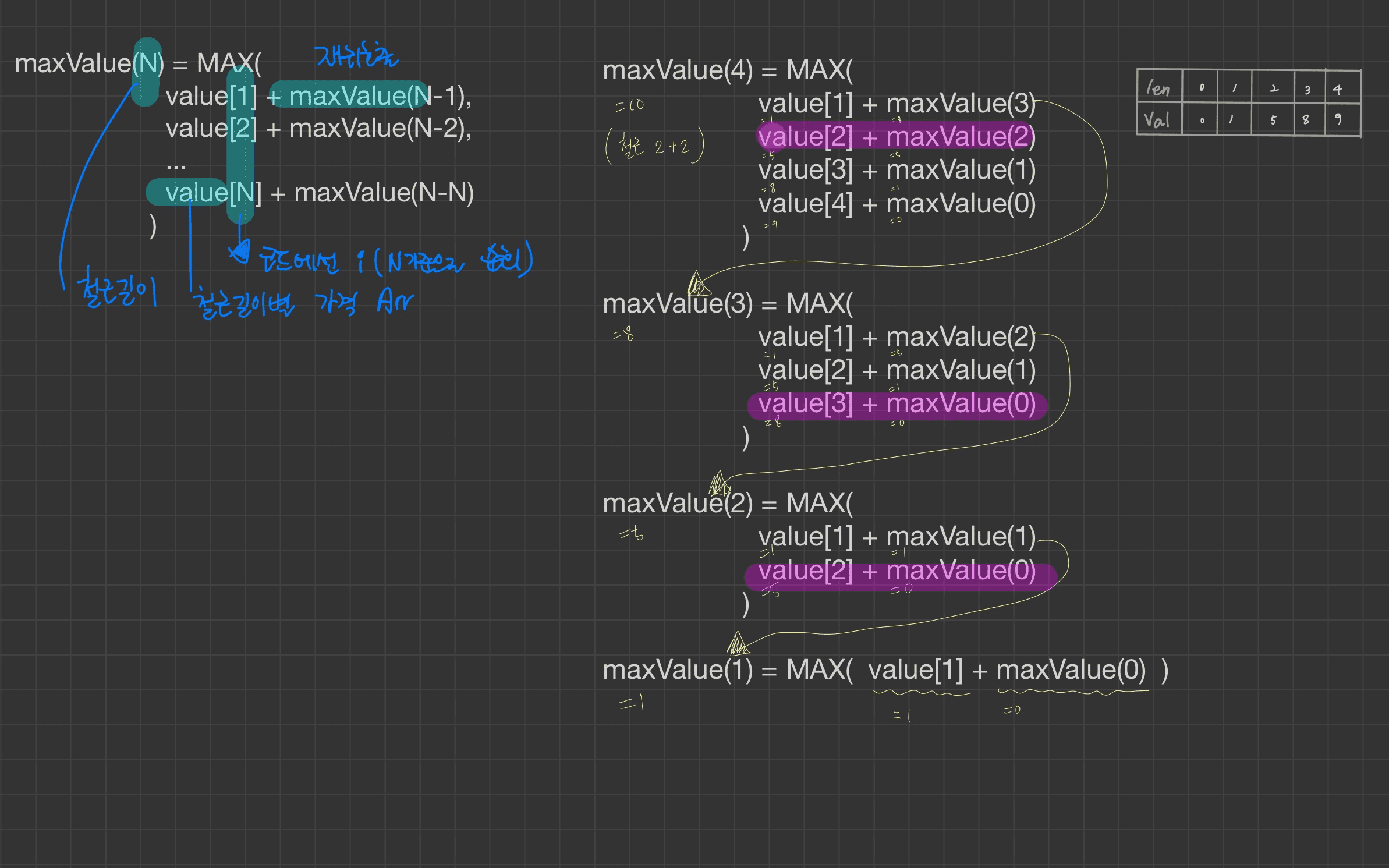Click the blue handwritten 'Arr' text
This screenshot has width=1389, height=868.
pyautogui.click(x=395, y=301)
